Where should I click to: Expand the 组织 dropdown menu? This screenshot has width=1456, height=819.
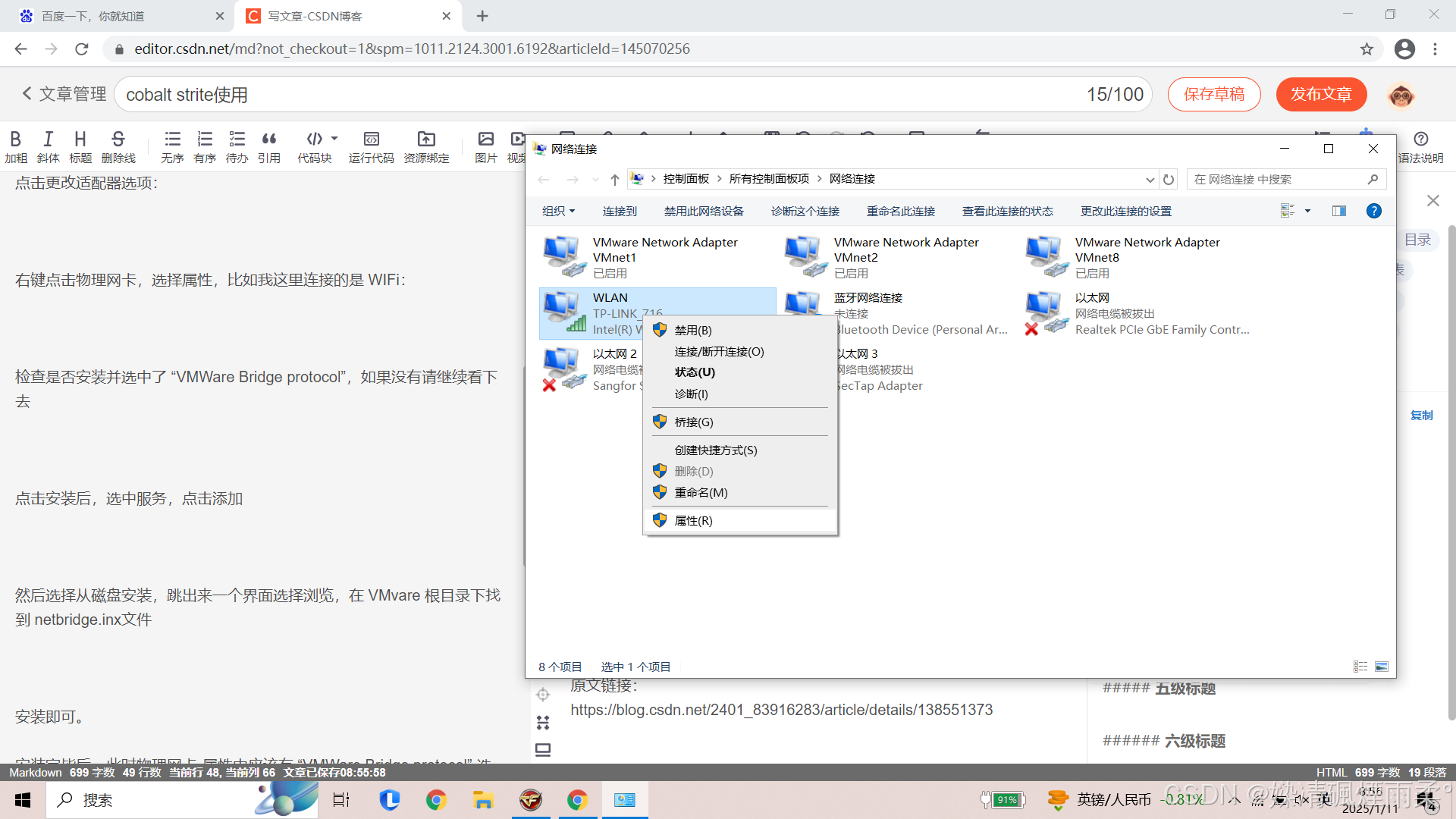[x=558, y=211]
